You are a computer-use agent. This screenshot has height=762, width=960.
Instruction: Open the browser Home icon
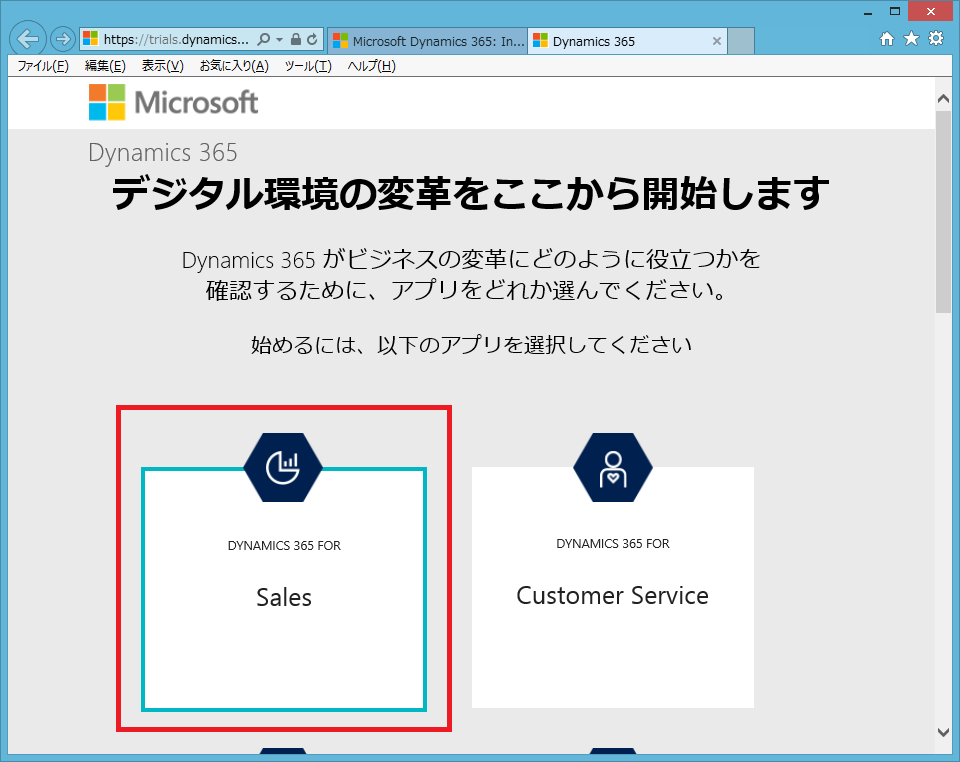(887, 39)
